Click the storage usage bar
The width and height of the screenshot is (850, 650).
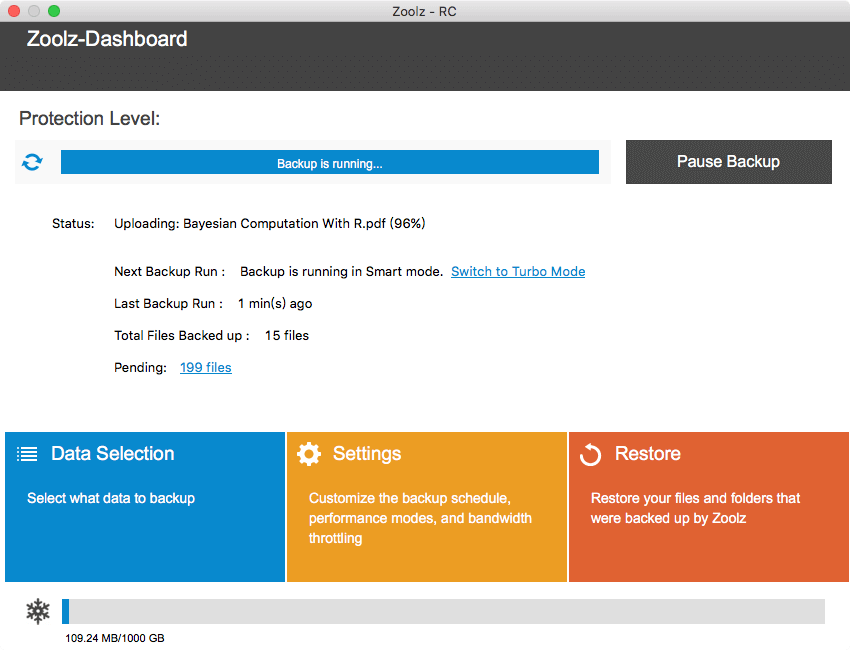[x=444, y=611]
